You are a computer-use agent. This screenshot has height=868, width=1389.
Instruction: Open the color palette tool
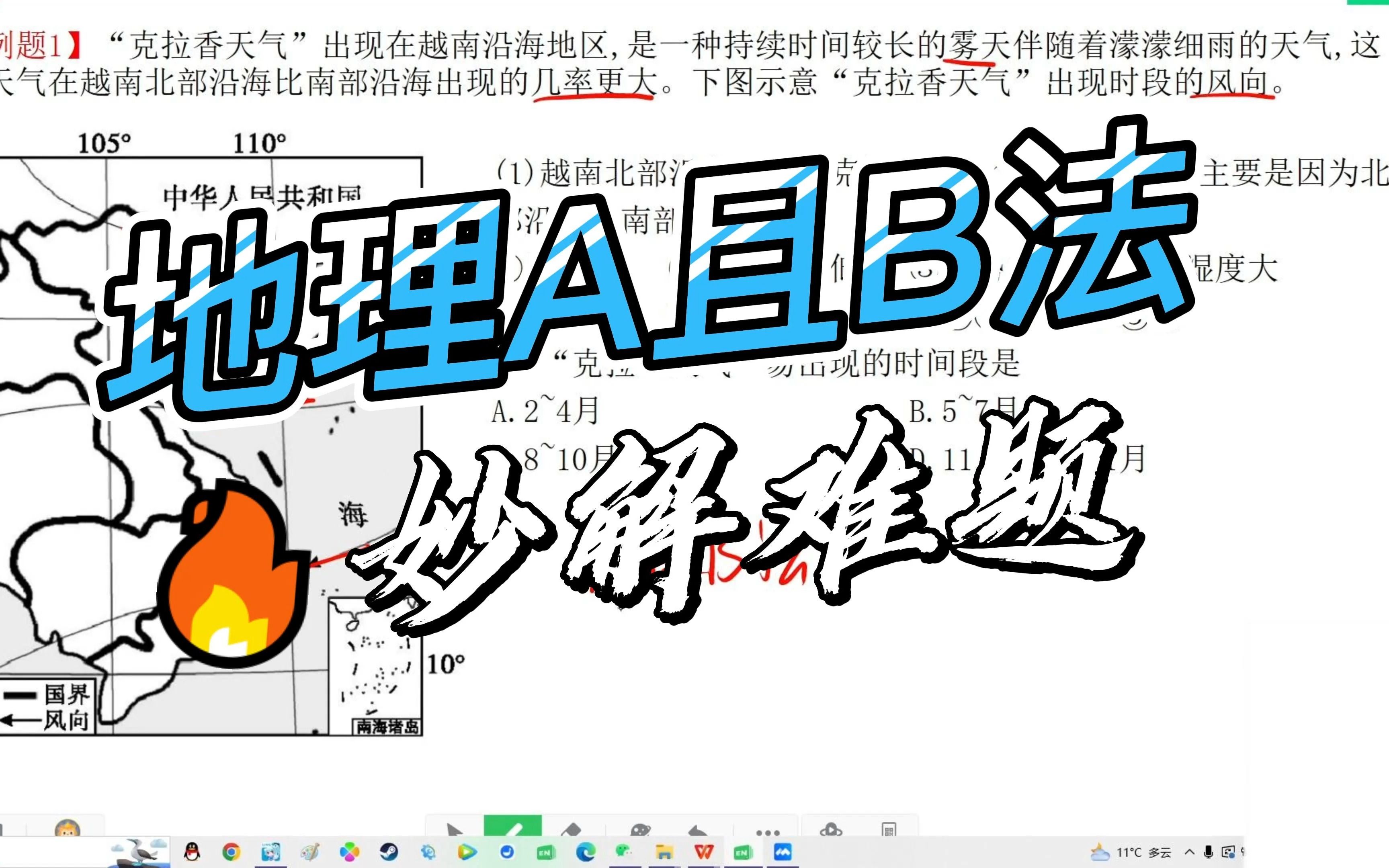point(640,830)
